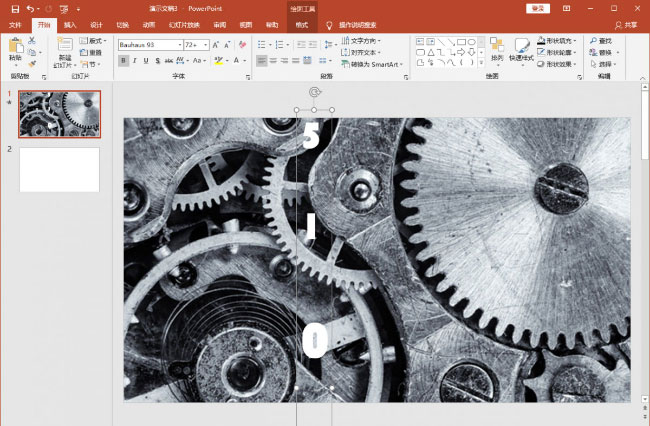Click the Paste (粘贴) icon
Image resolution: width=650 pixels, height=426 pixels.
pyautogui.click(x=15, y=48)
